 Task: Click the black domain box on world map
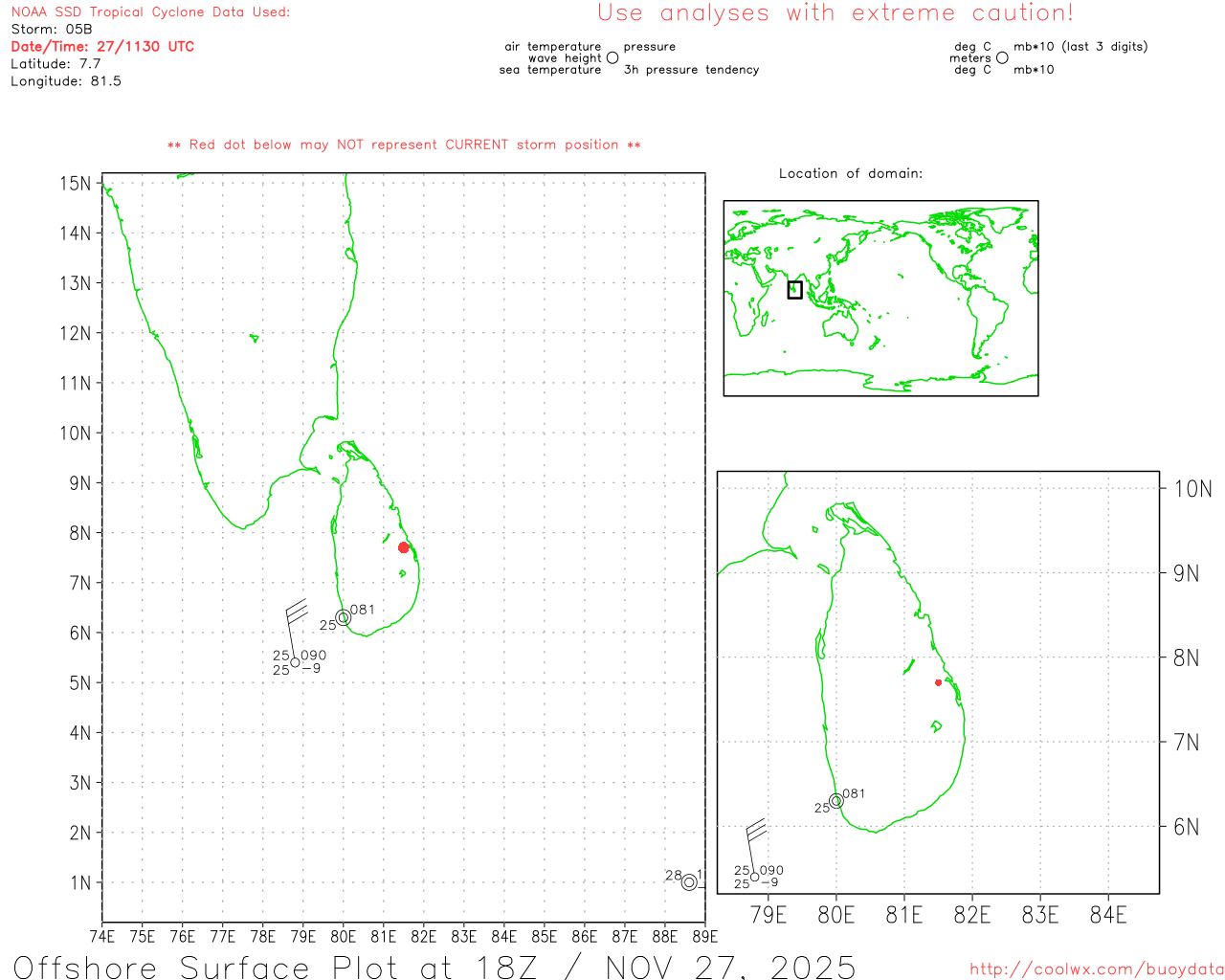[794, 289]
